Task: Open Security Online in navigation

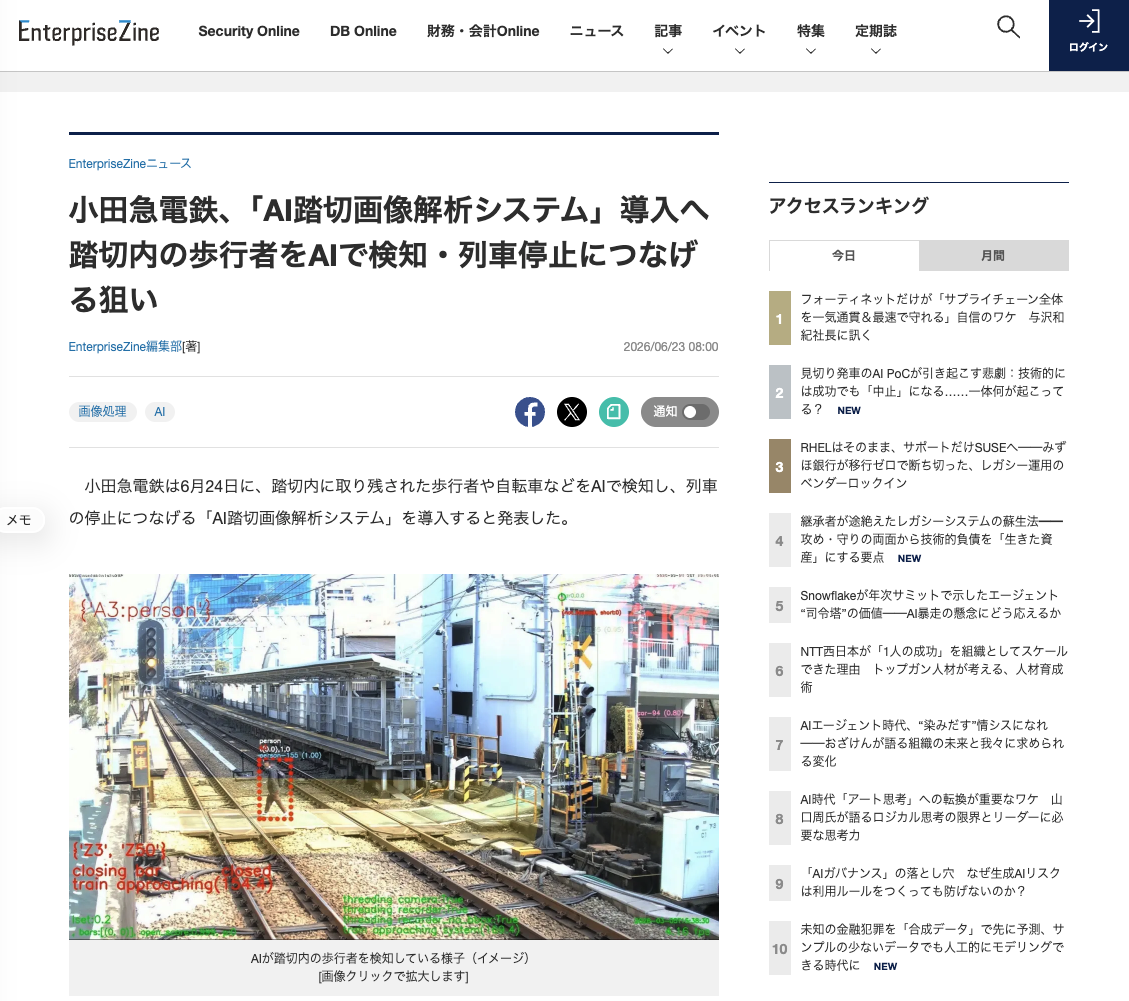Action: [248, 31]
